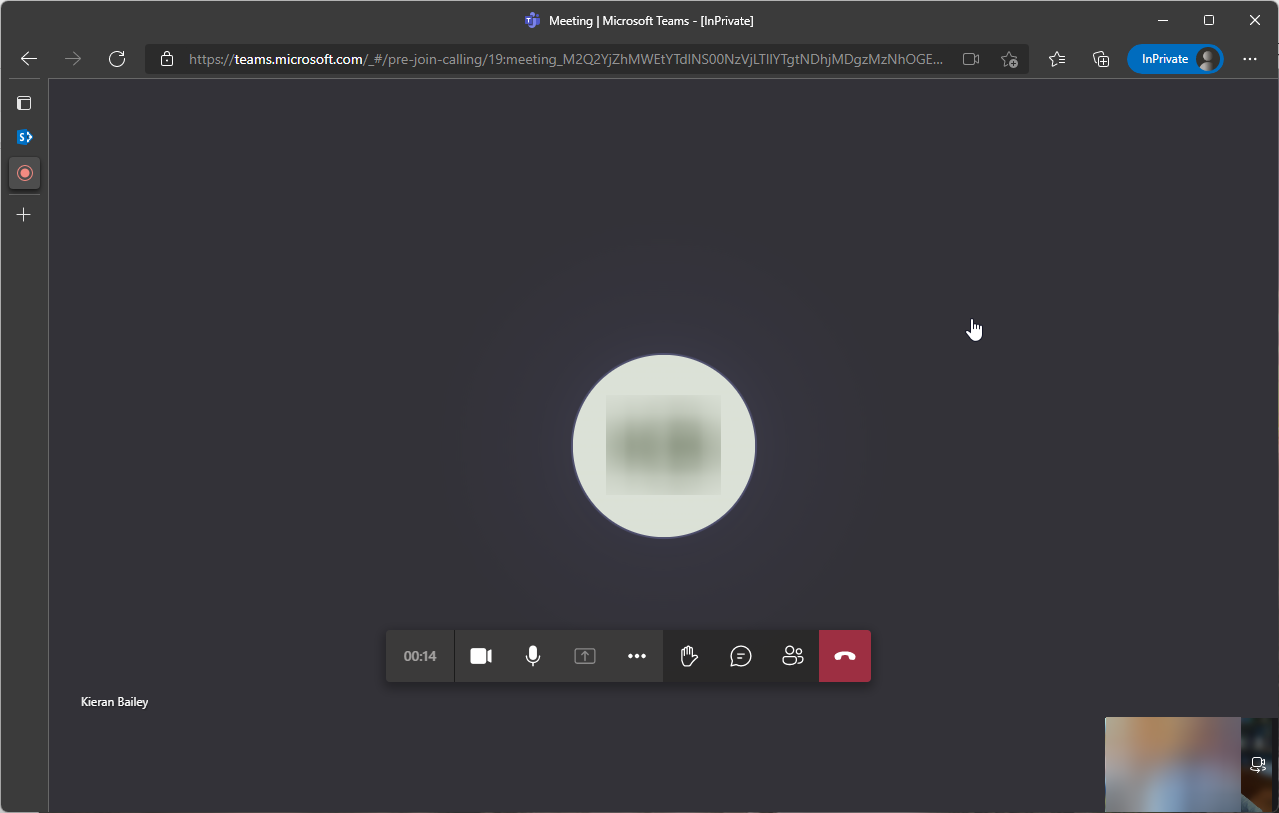Screen dimensions: 1279x813
Task: Open camera permission icon in address bar
Action: 971,59
